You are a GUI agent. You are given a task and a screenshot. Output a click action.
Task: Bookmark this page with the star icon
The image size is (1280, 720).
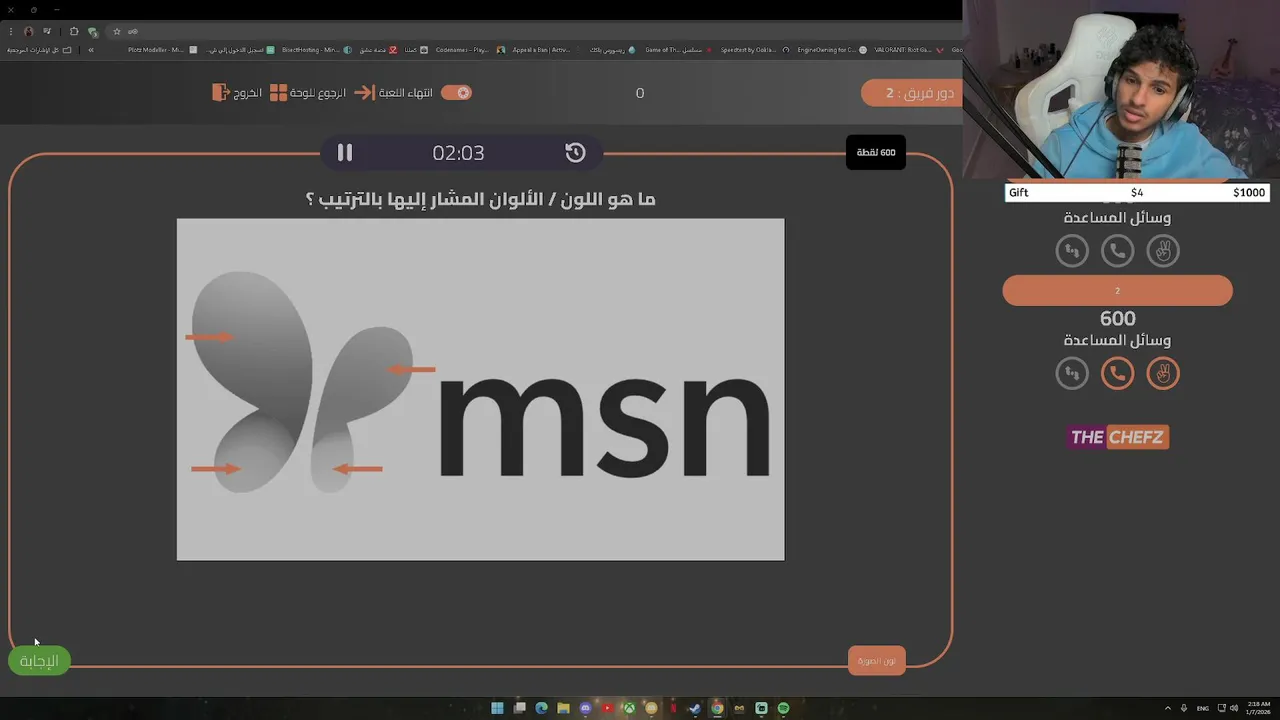coord(117,31)
